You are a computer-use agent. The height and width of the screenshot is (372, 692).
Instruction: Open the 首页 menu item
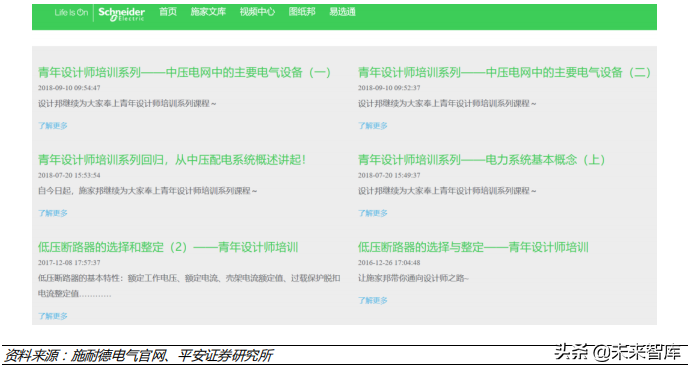[168, 12]
